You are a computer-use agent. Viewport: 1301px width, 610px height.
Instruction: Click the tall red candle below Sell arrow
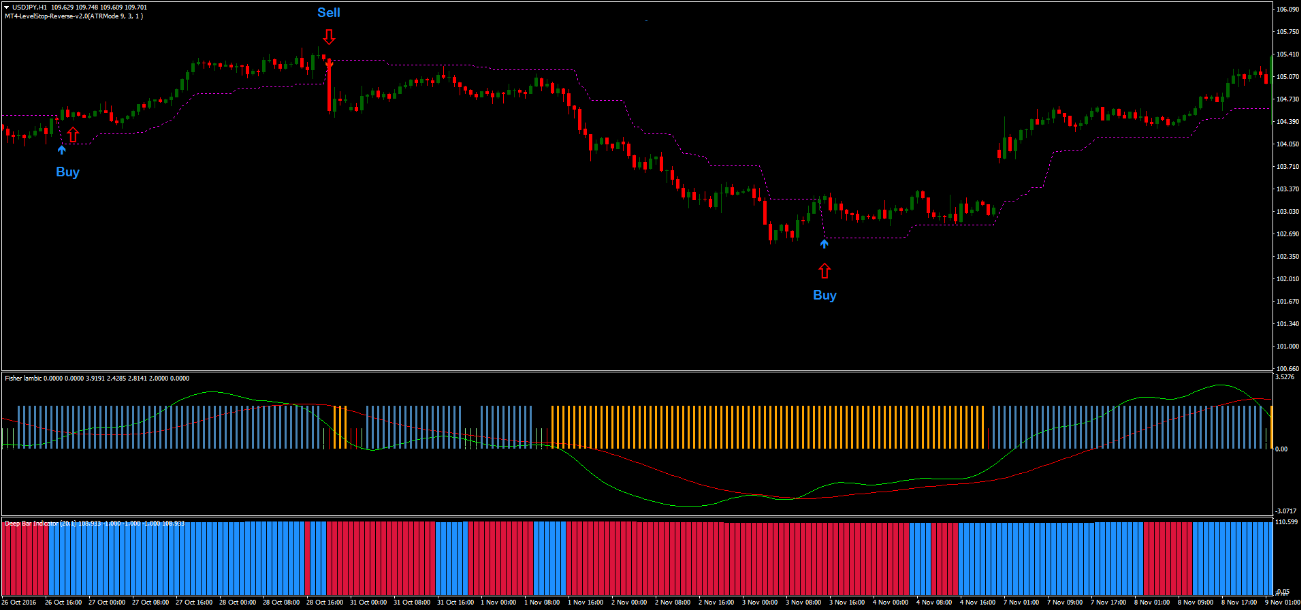pyautogui.click(x=329, y=88)
